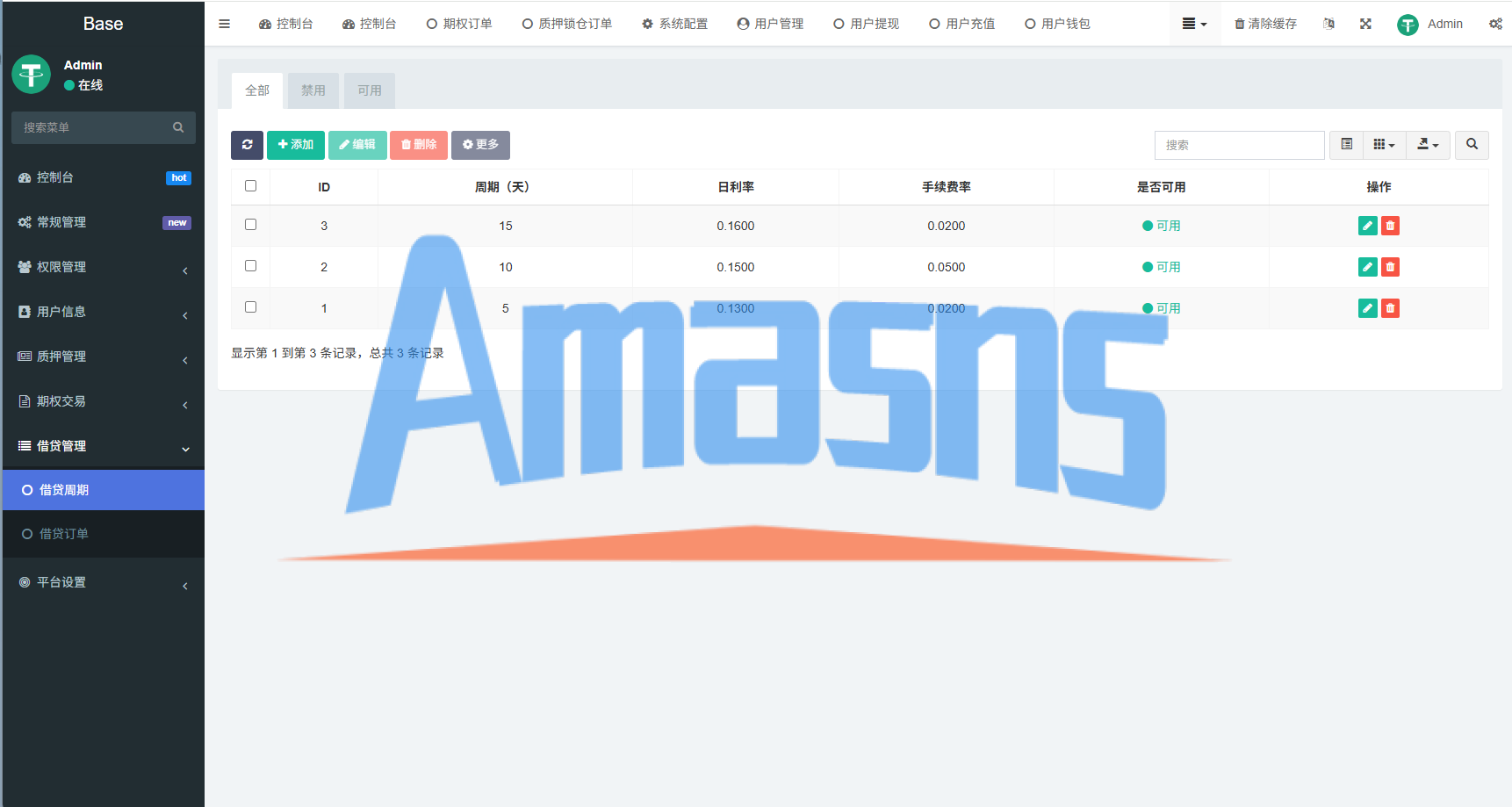
Task: Toggle the 可用 status of row with 10 days
Action: pyautogui.click(x=1161, y=267)
